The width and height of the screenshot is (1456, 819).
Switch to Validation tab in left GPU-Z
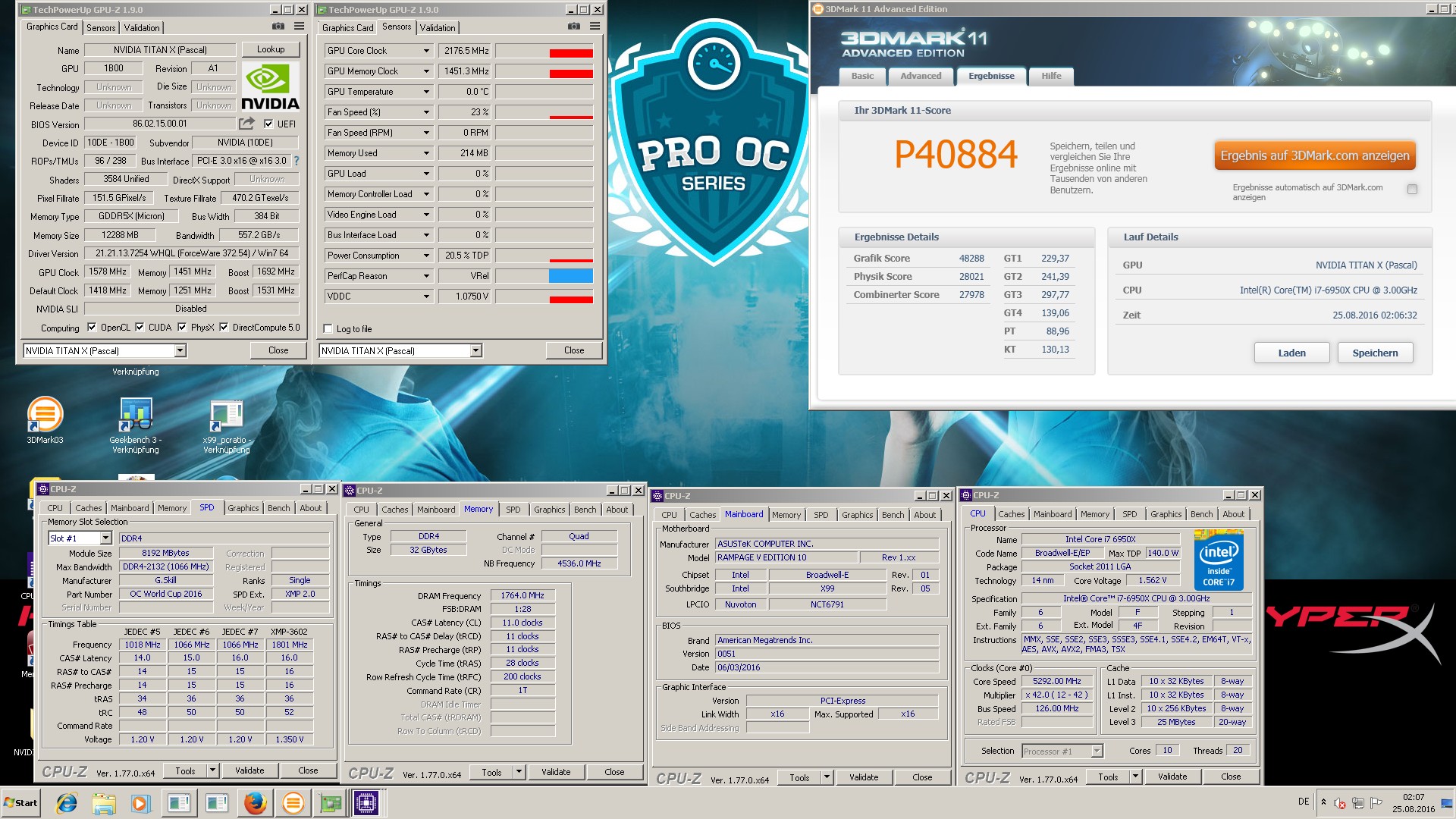pos(142,27)
